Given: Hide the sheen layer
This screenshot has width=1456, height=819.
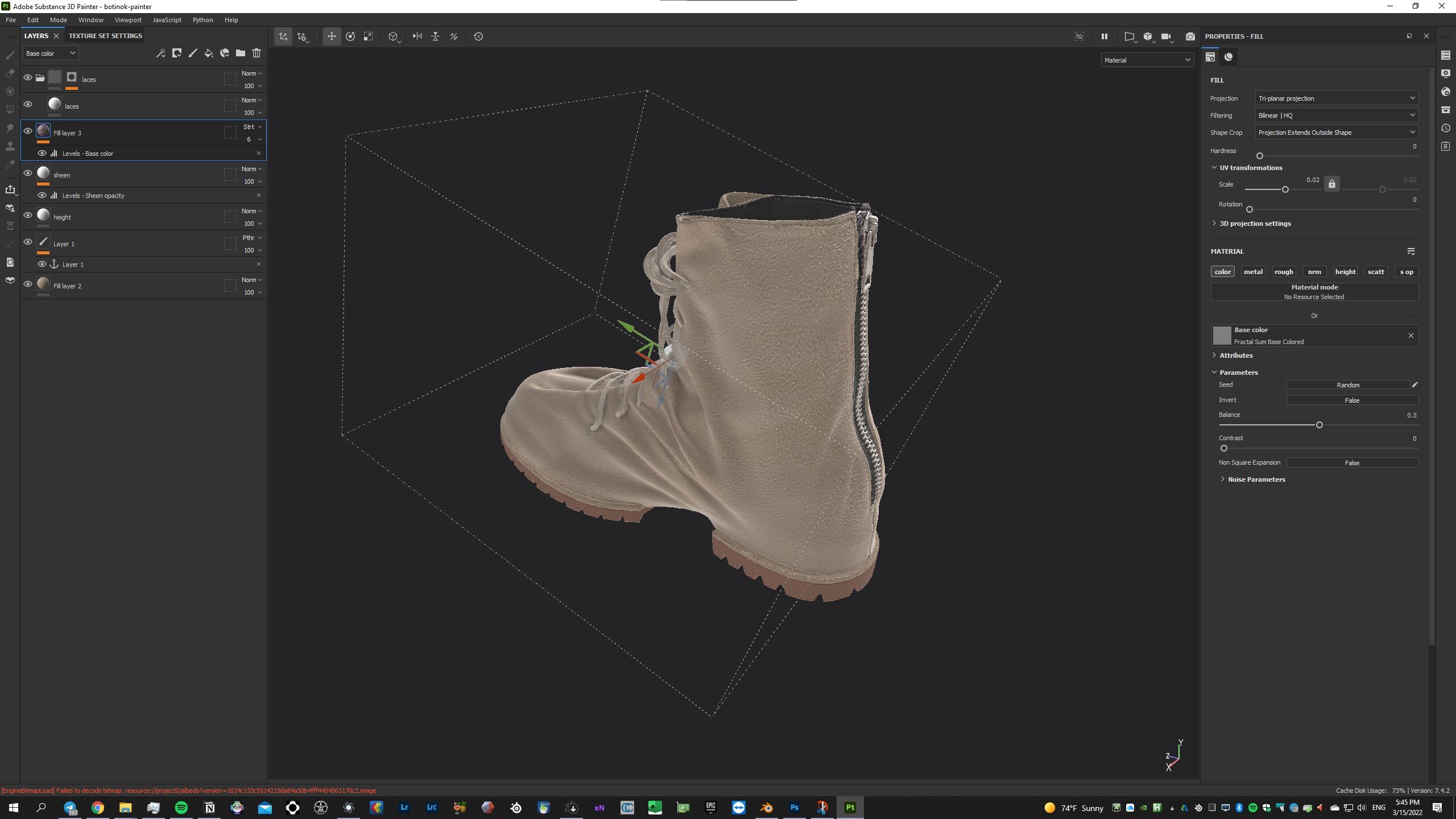Looking at the screenshot, I should tap(28, 173).
